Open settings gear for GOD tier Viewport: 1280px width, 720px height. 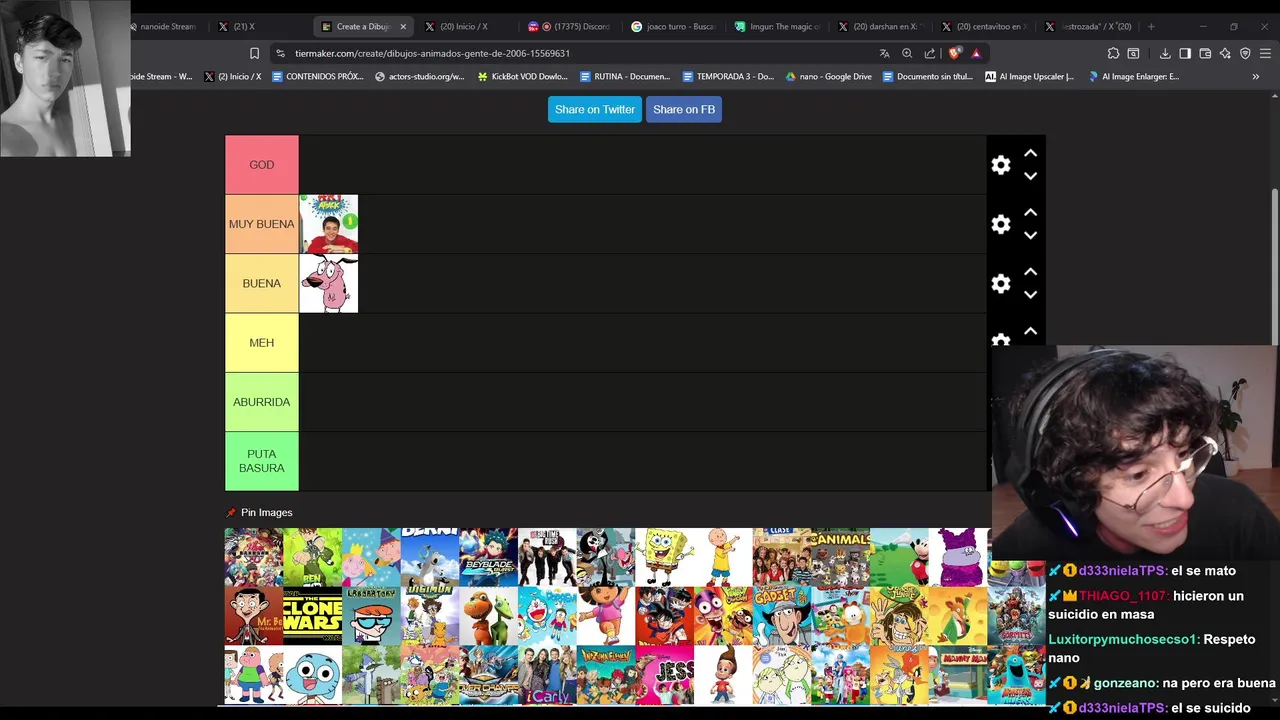(1001, 165)
